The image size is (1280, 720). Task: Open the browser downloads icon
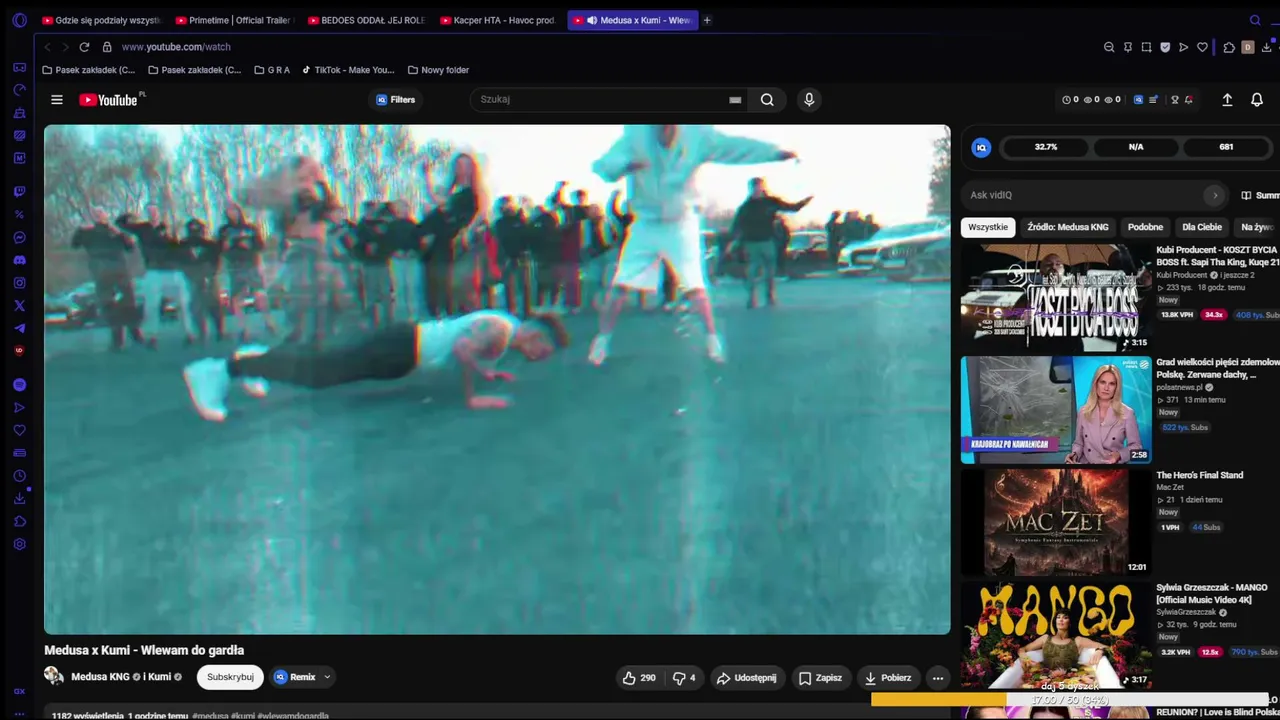[1266, 47]
